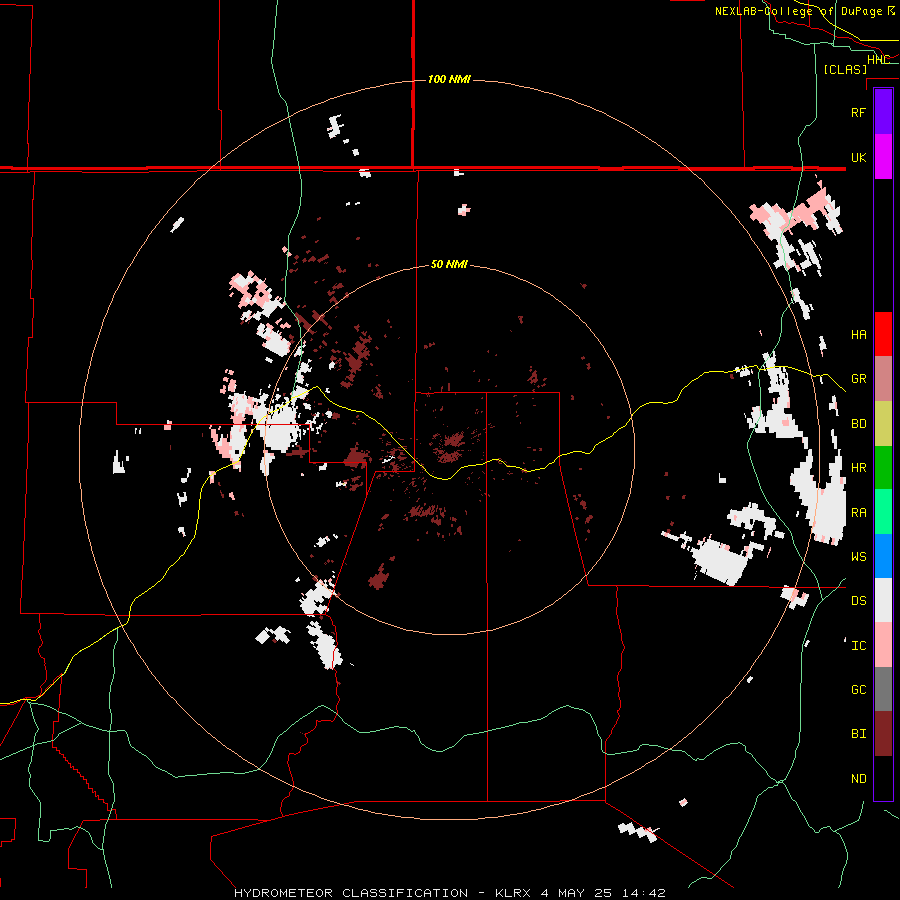Pick the RA light green swatch

click(x=883, y=512)
